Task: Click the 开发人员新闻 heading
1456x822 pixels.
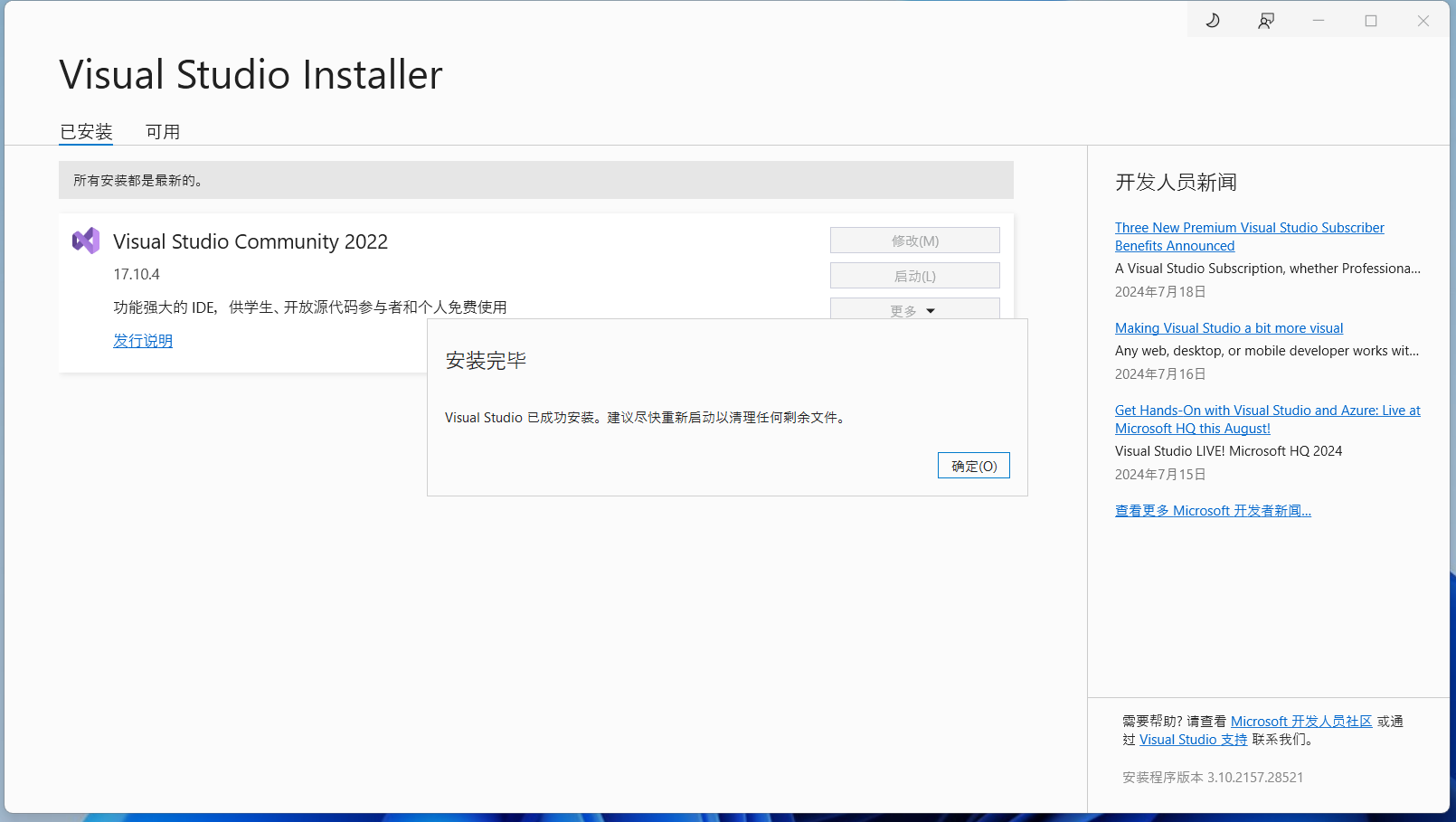Action: [1176, 183]
